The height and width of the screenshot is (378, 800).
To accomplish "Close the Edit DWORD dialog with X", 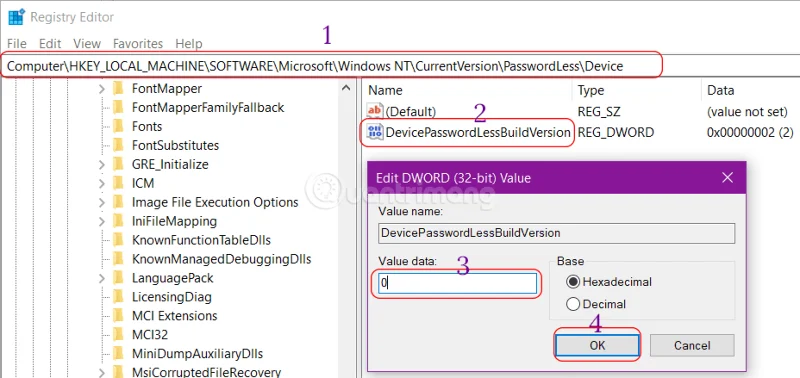I will click(x=728, y=178).
